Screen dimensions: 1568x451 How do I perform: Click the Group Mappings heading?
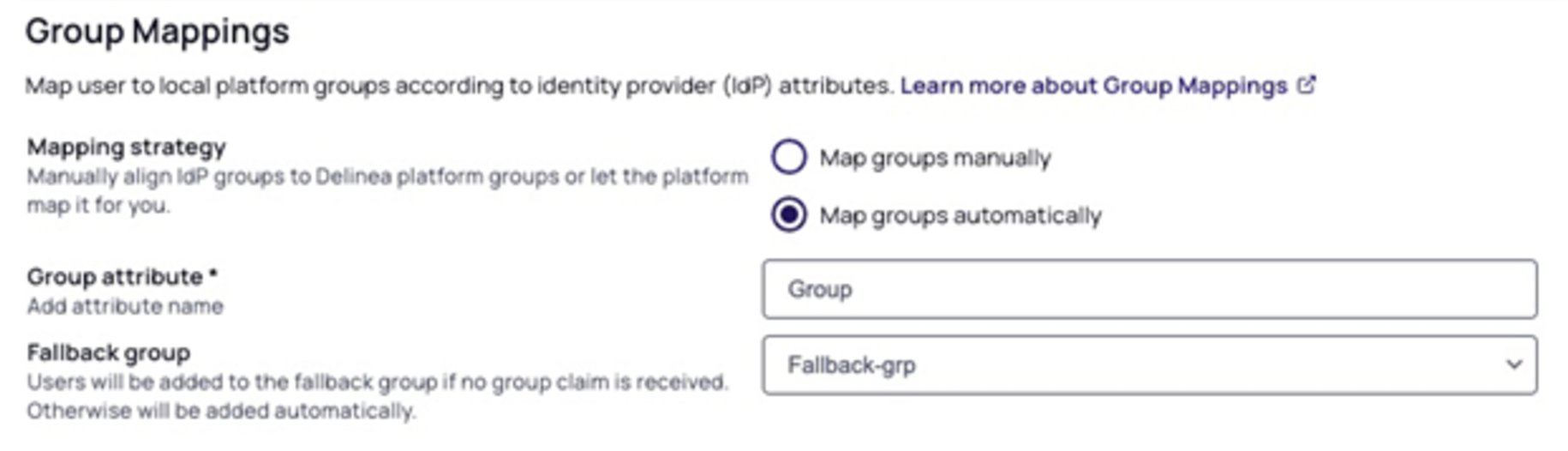[158, 32]
